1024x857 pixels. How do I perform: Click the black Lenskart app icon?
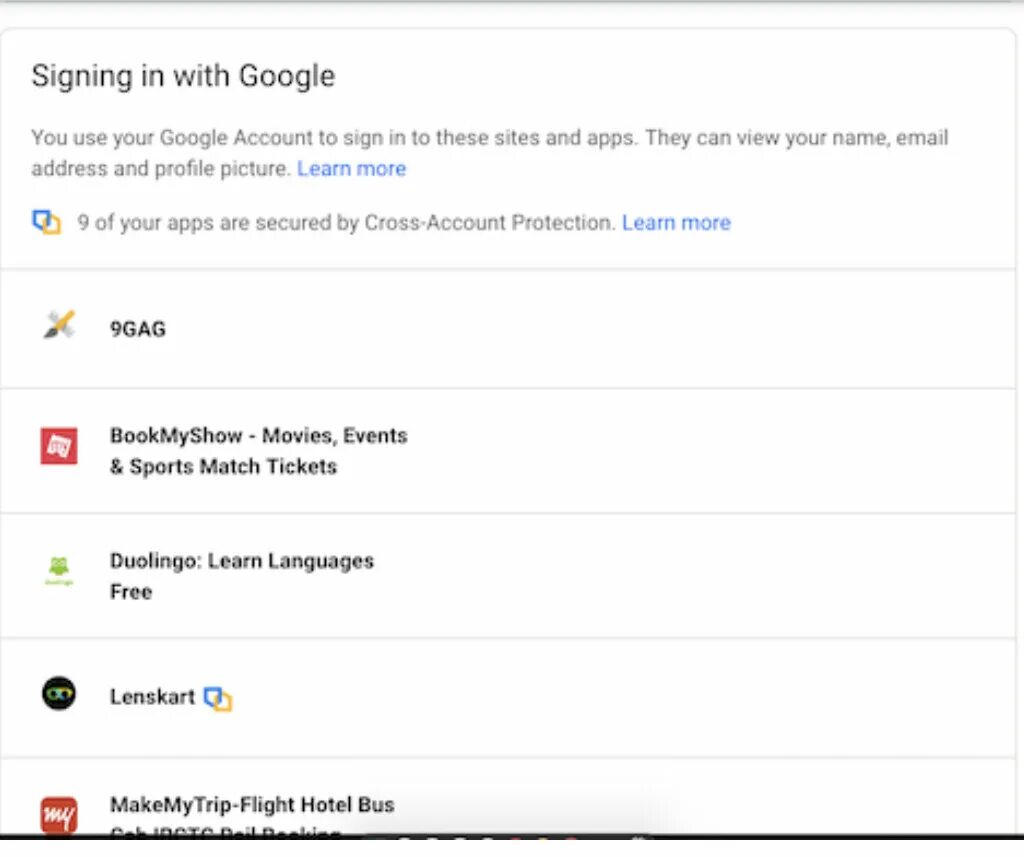[59, 693]
